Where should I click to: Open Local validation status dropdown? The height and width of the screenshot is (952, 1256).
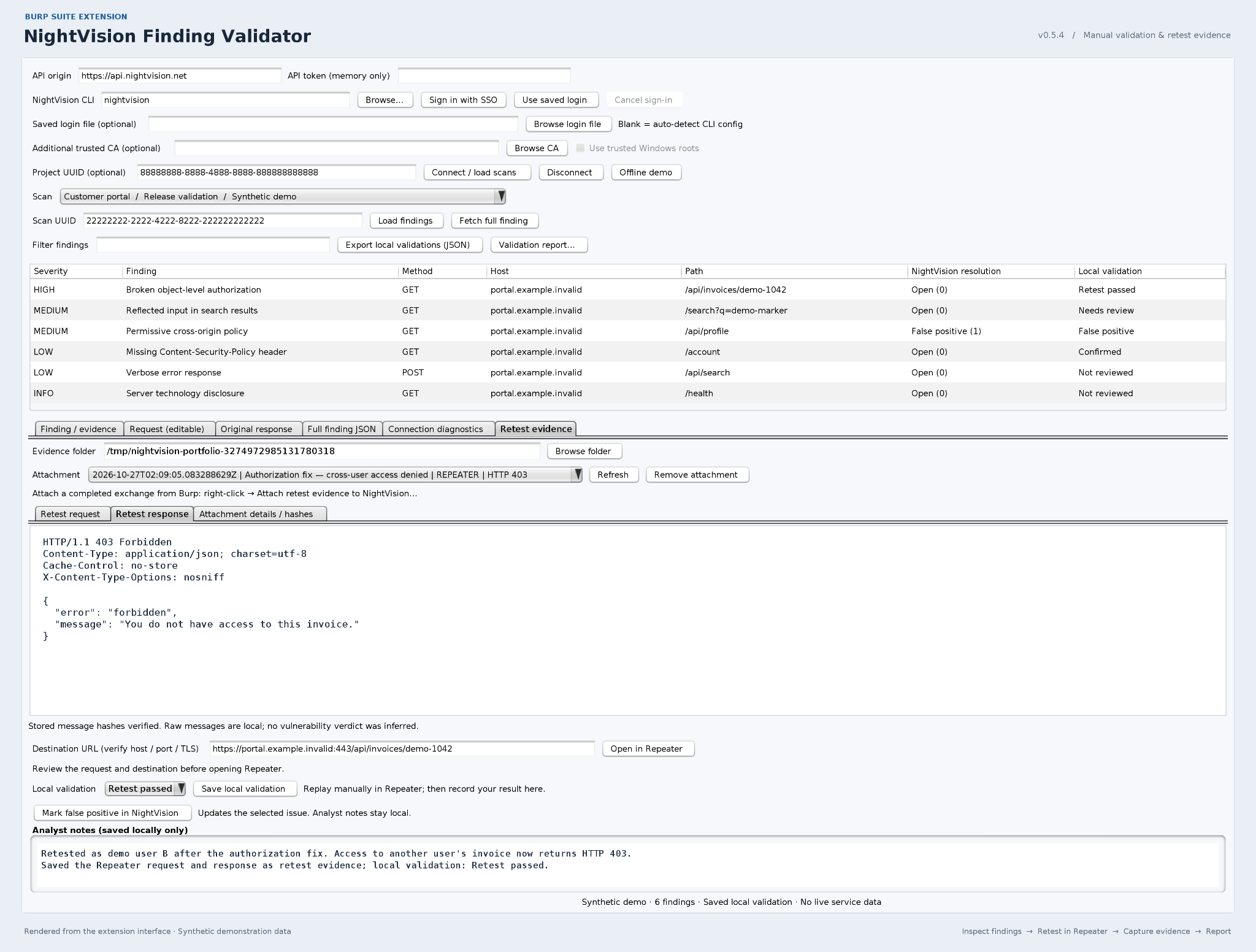[145, 789]
